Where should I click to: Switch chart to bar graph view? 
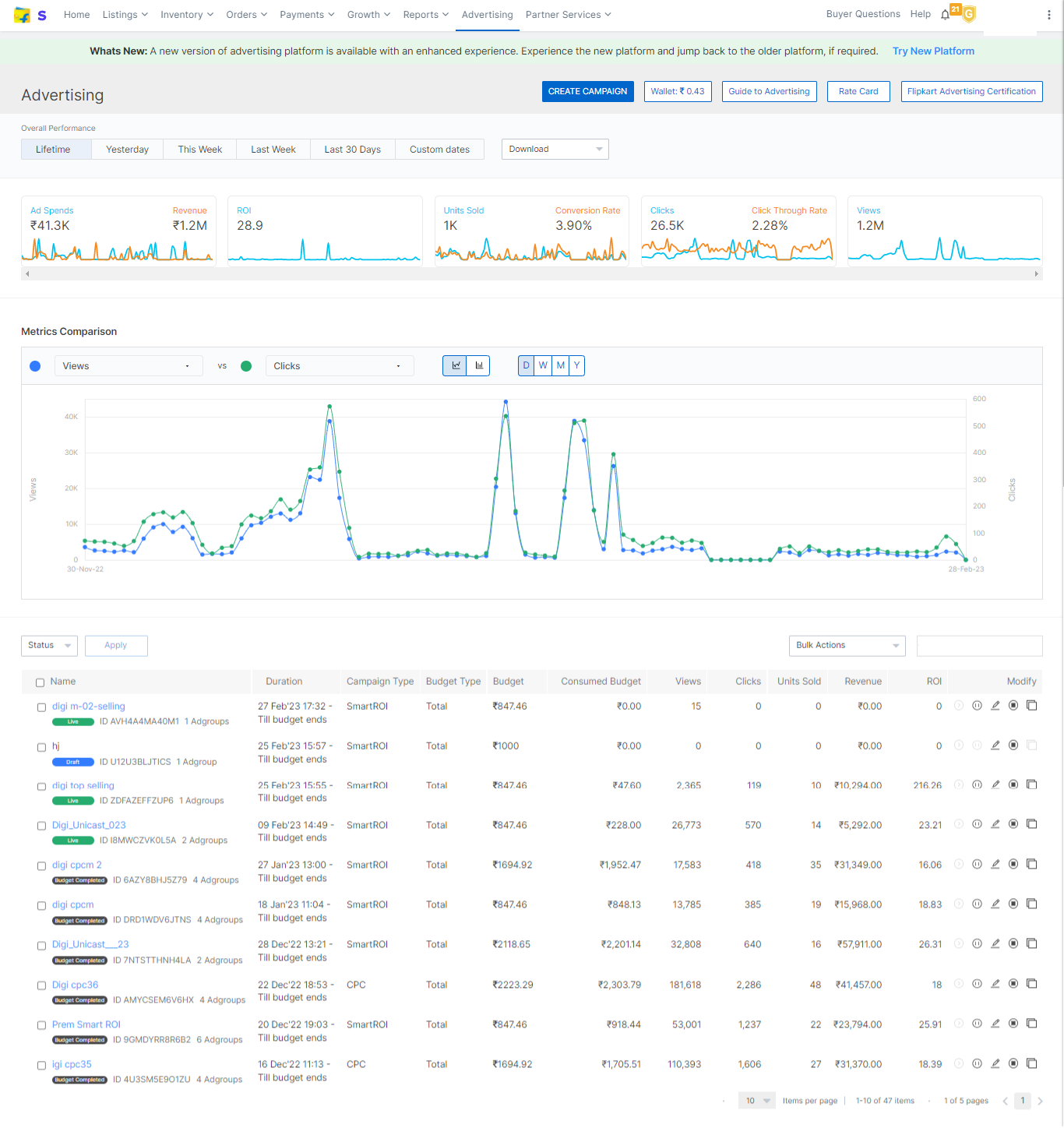(478, 365)
